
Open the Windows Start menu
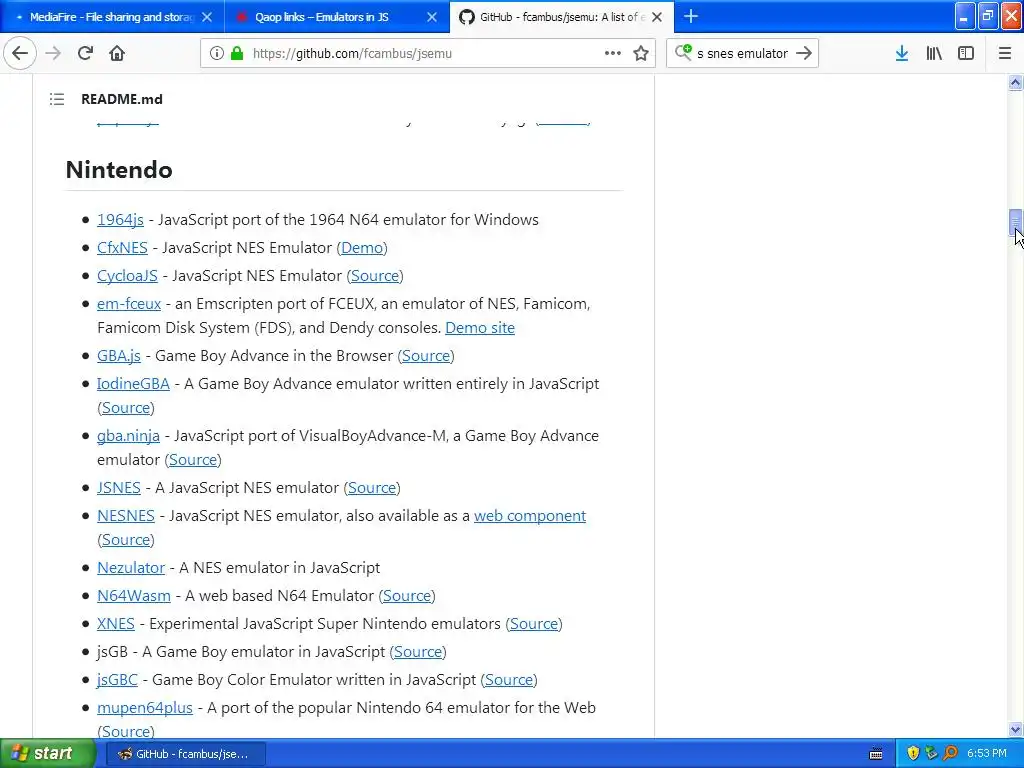point(47,754)
